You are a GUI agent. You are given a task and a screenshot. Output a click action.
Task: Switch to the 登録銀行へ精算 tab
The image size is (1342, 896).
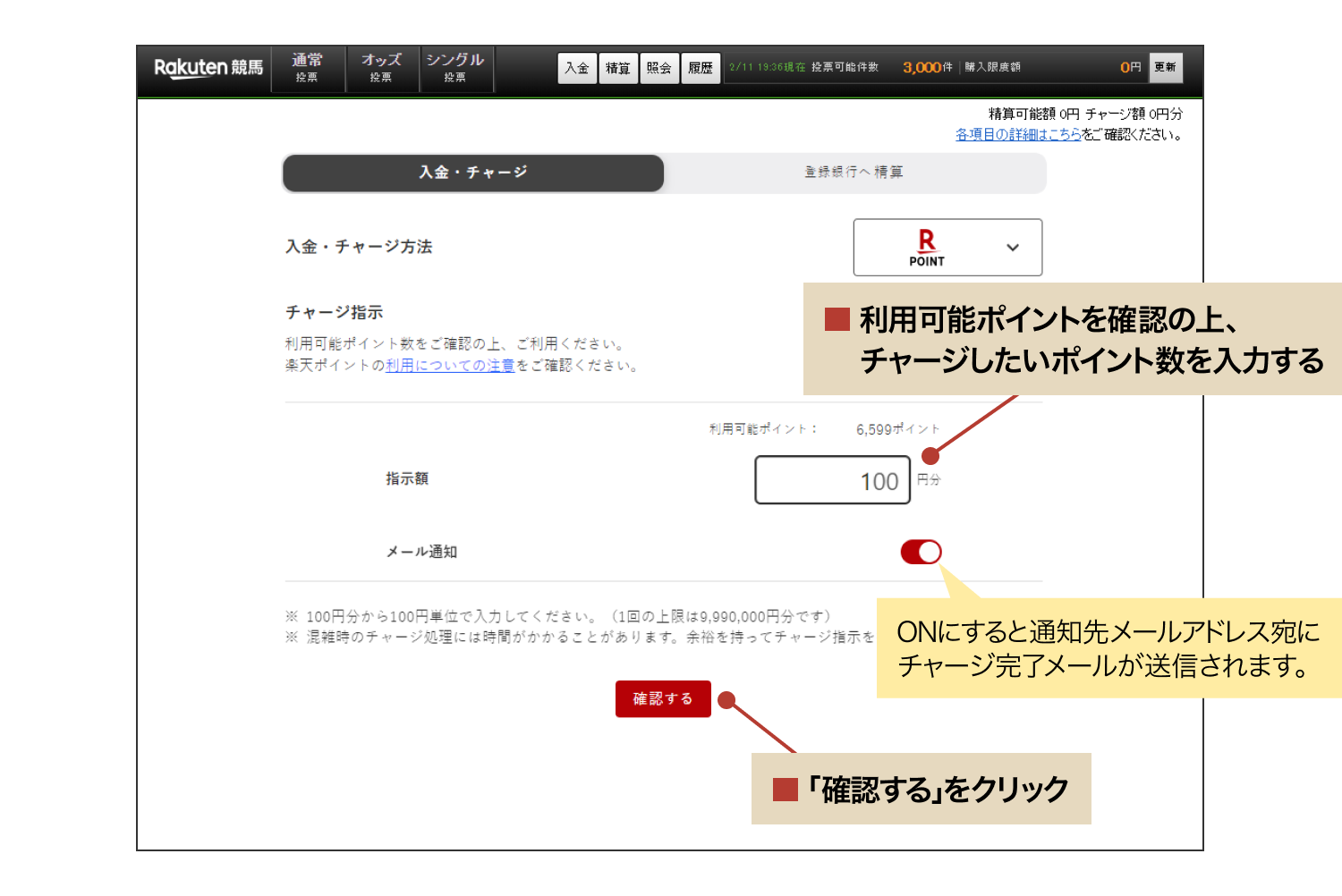tap(854, 172)
